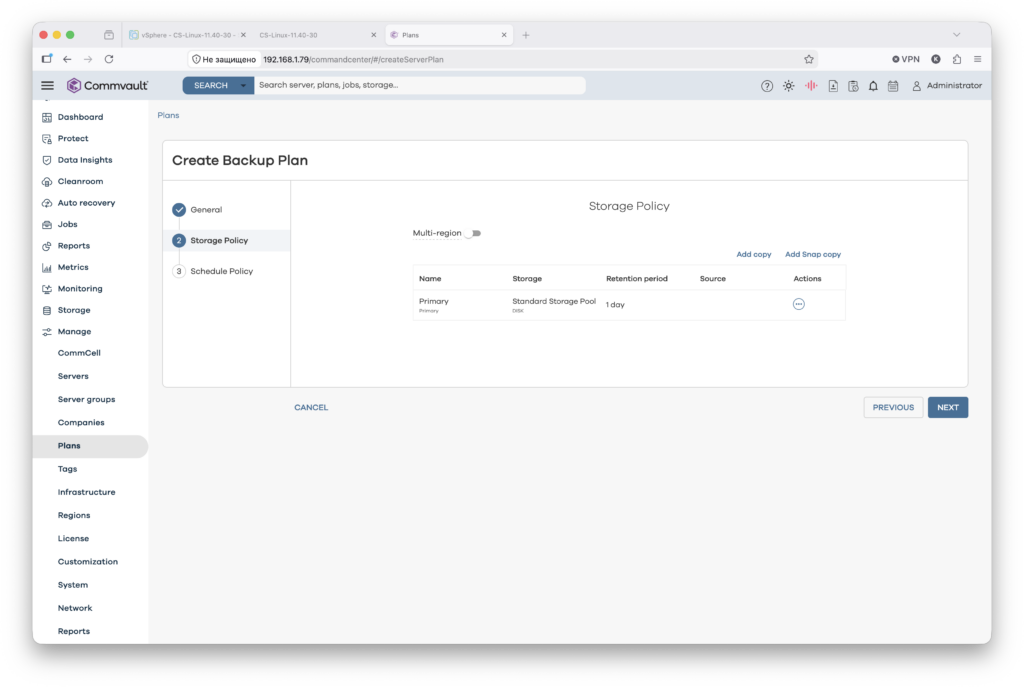Go to Schedule Policy wizard step
Image resolution: width=1024 pixels, height=687 pixels.
coord(213,272)
